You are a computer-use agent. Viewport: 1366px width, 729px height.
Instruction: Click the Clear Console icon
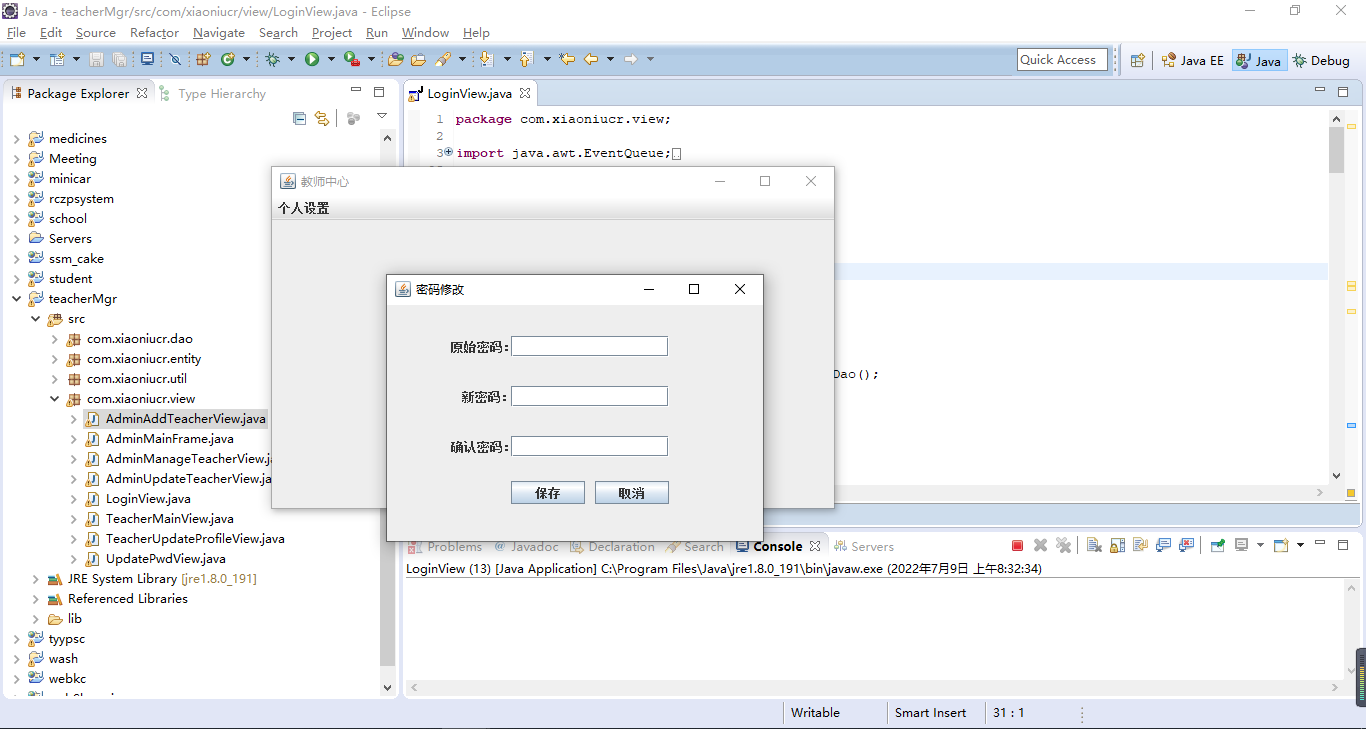click(1094, 545)
